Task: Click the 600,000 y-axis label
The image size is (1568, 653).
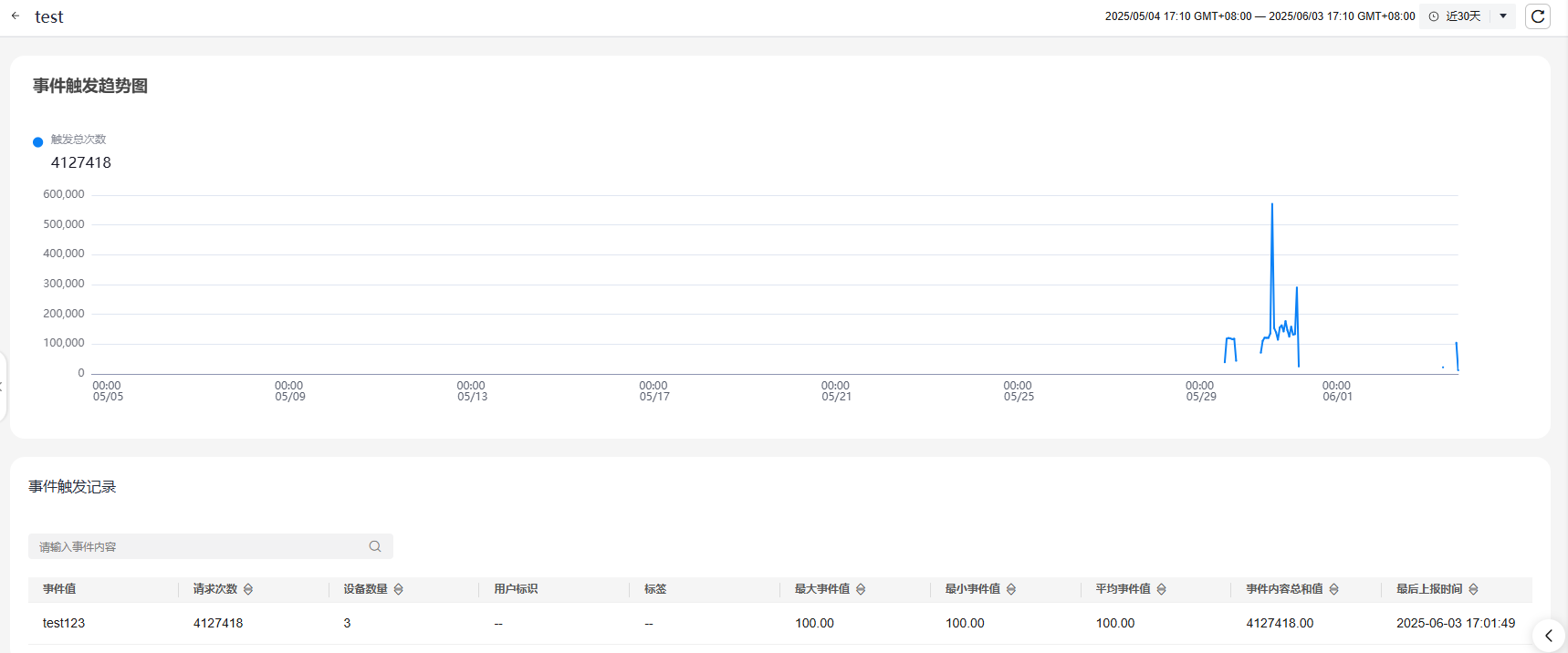Action: pyautogui.click(x=64, y=194)
